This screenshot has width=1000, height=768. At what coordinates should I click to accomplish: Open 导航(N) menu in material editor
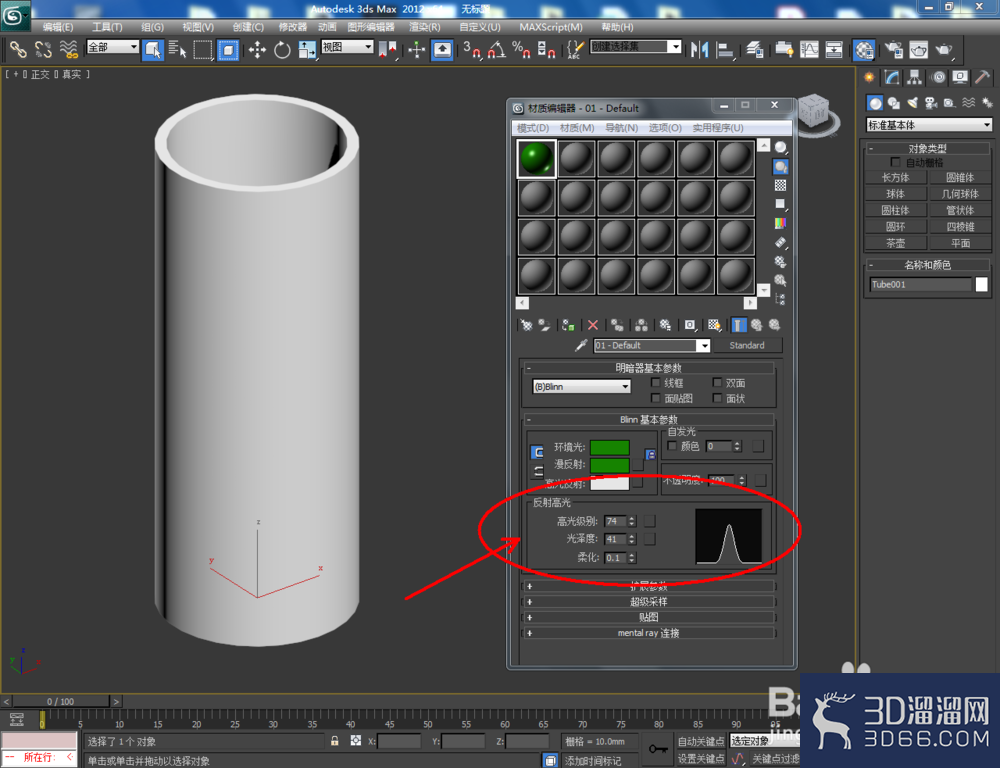[x=621, y=128]
